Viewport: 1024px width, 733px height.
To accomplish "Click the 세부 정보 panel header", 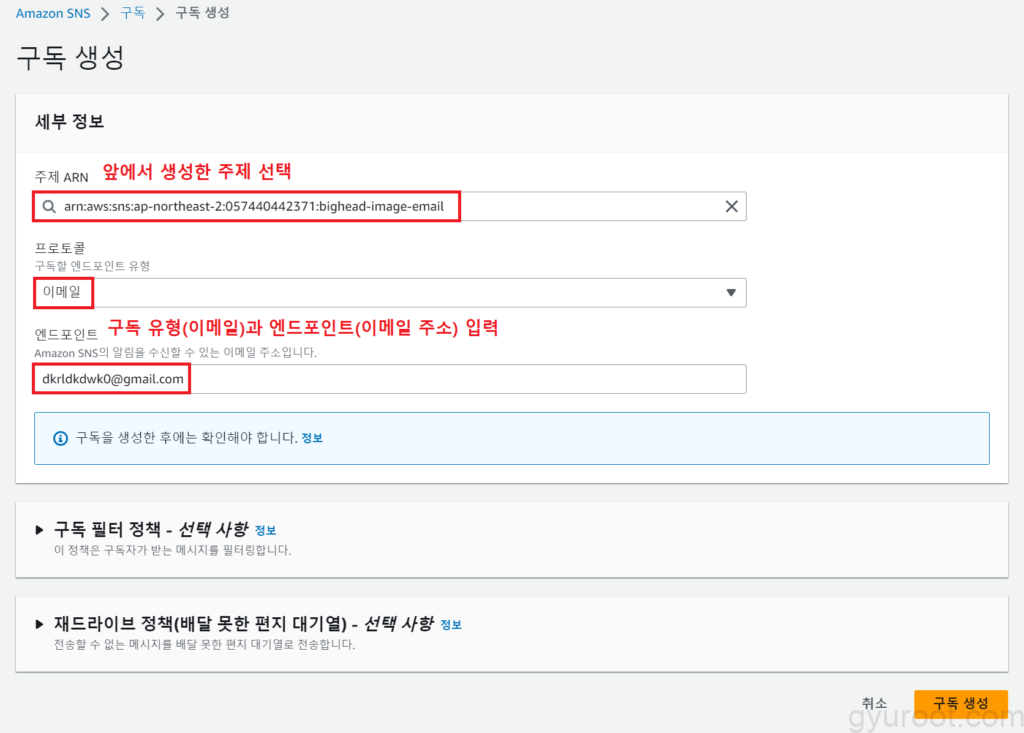I will (x=71, y=122).
